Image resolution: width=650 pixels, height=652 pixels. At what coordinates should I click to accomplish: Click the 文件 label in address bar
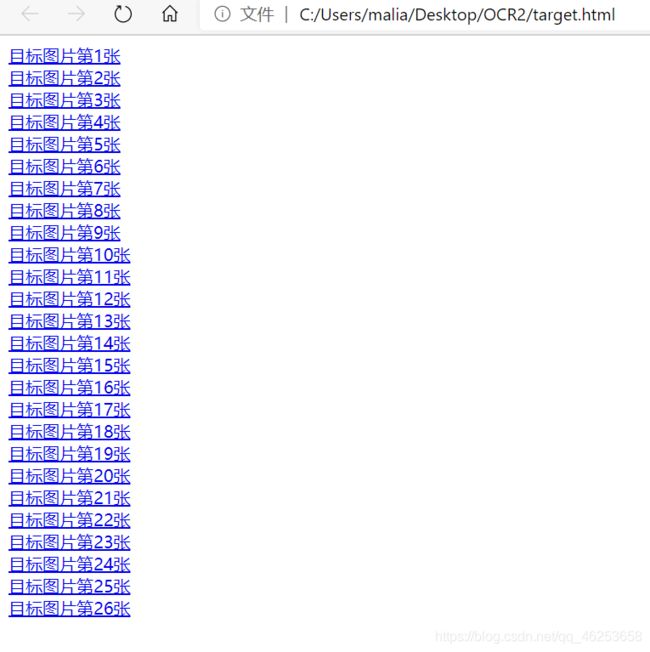(257, 15)
